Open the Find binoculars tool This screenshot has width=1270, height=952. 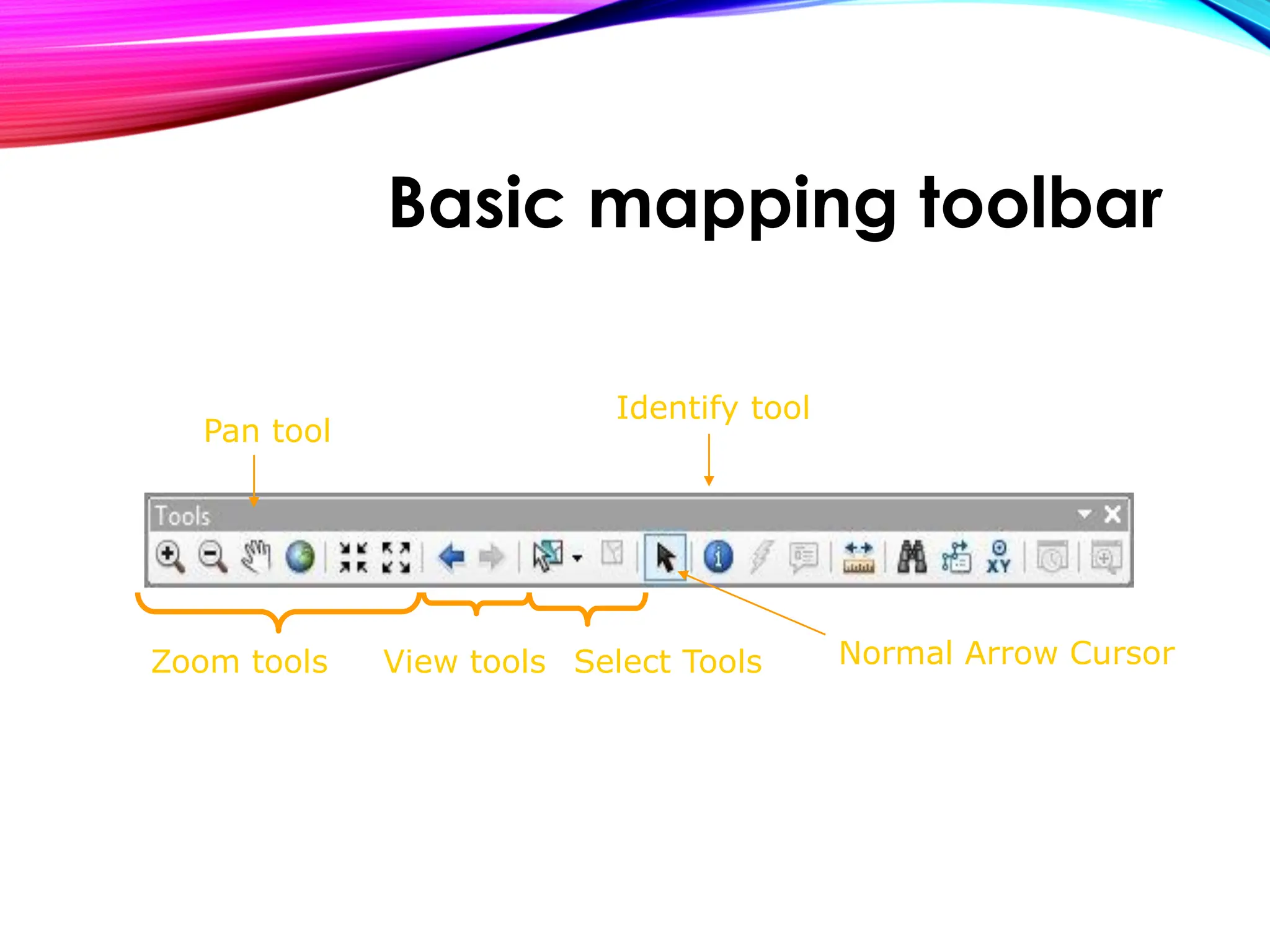click(x=912, y=556)
